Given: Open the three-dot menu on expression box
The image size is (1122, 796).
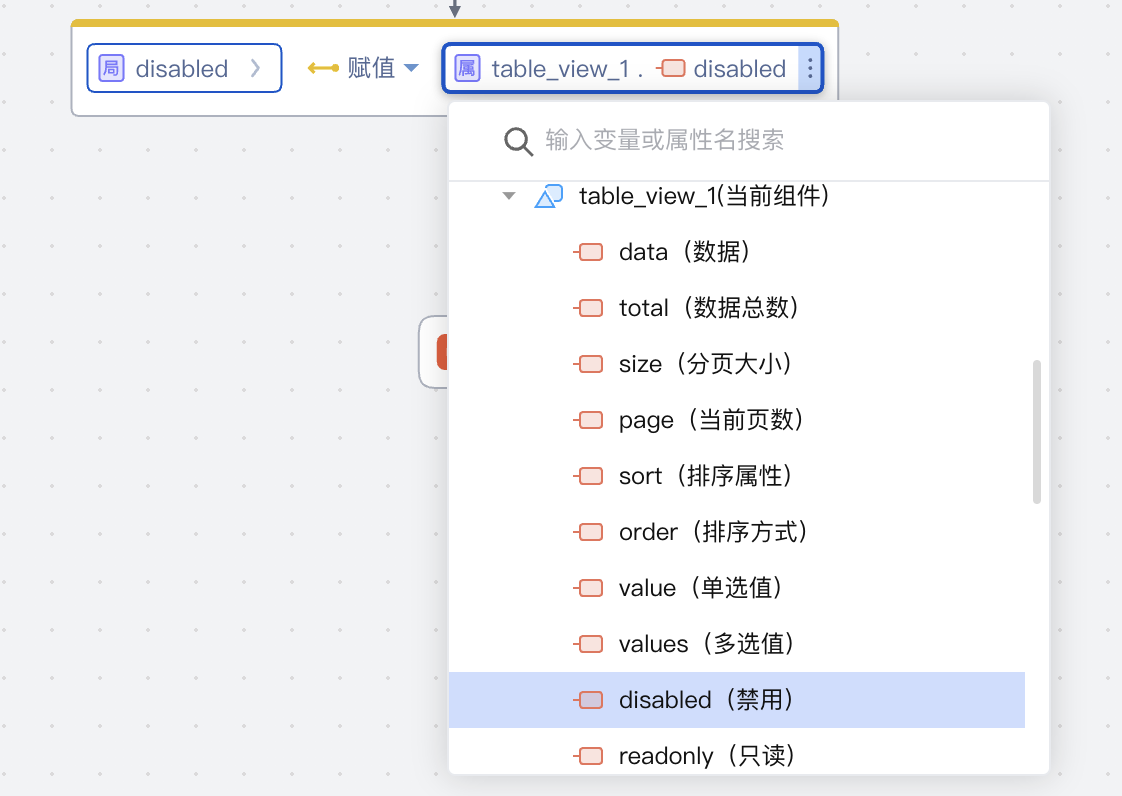Looking at the screenshot, I should [810, 69].
